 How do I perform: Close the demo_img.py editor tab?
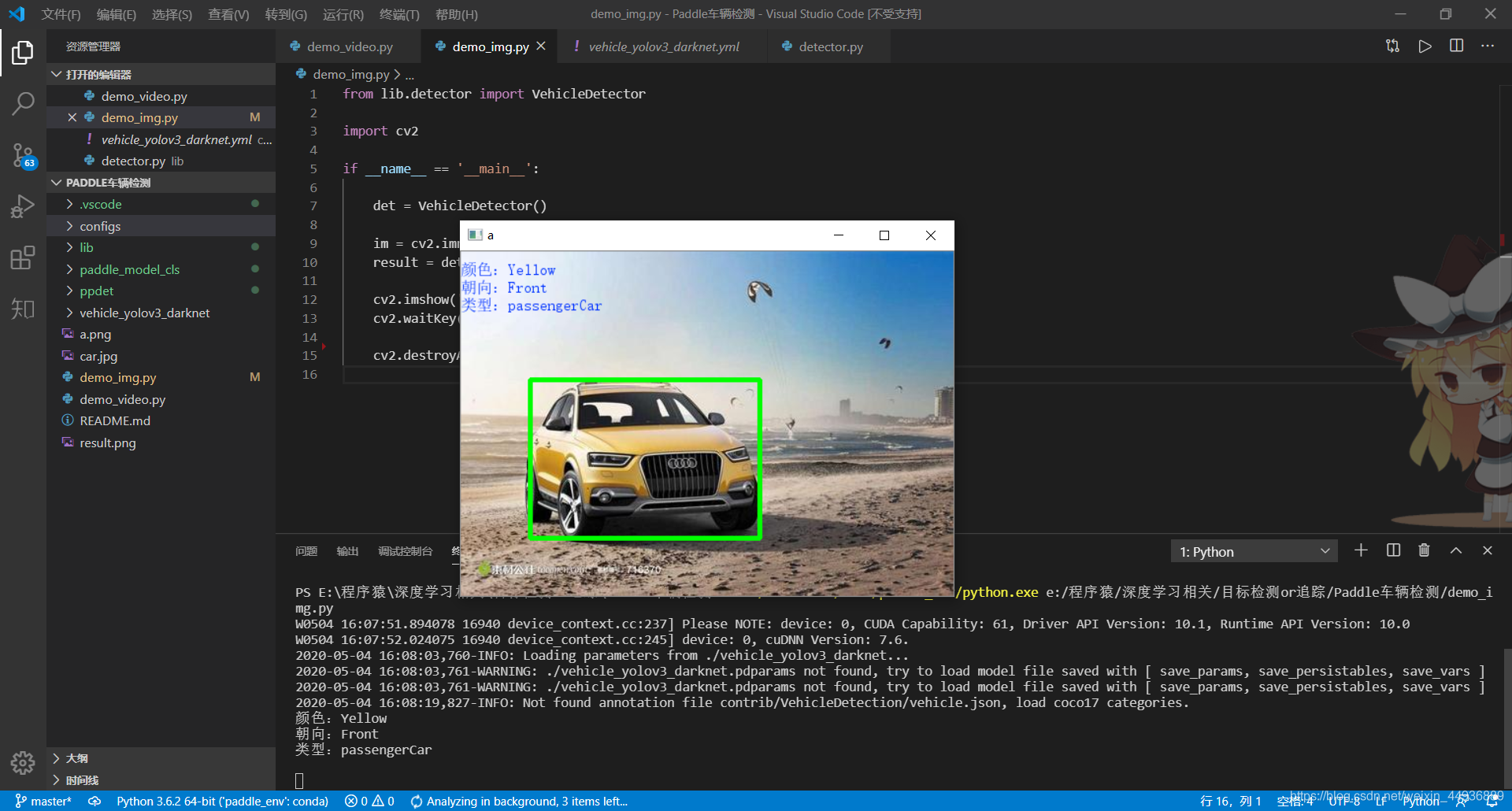click(x=541, y=46)
